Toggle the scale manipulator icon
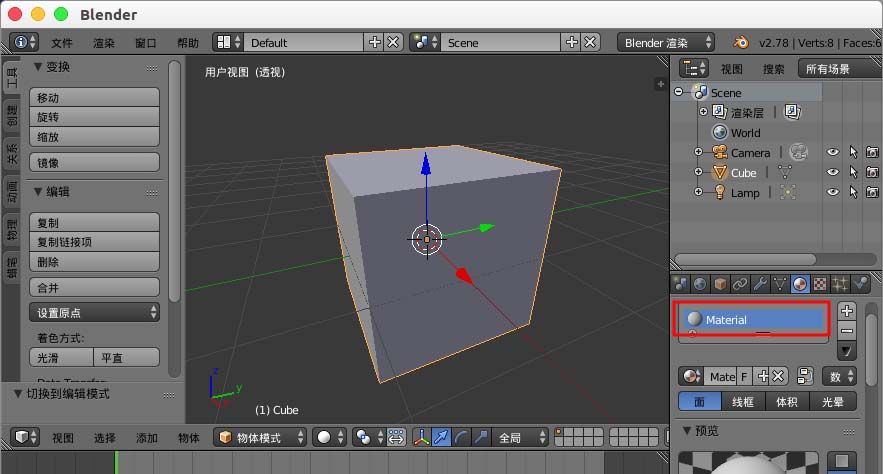This screenshot has width=883, height=474. point(481,437)
